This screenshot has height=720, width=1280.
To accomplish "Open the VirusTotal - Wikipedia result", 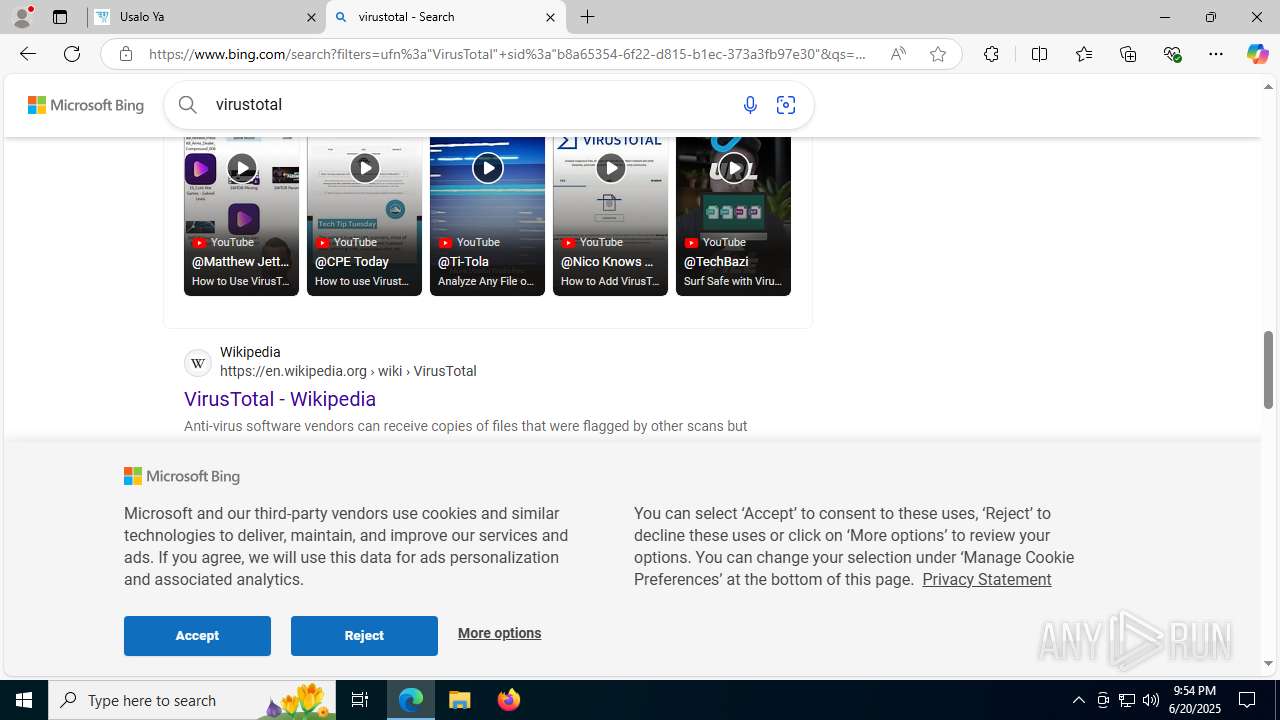I will pos(280,399).
